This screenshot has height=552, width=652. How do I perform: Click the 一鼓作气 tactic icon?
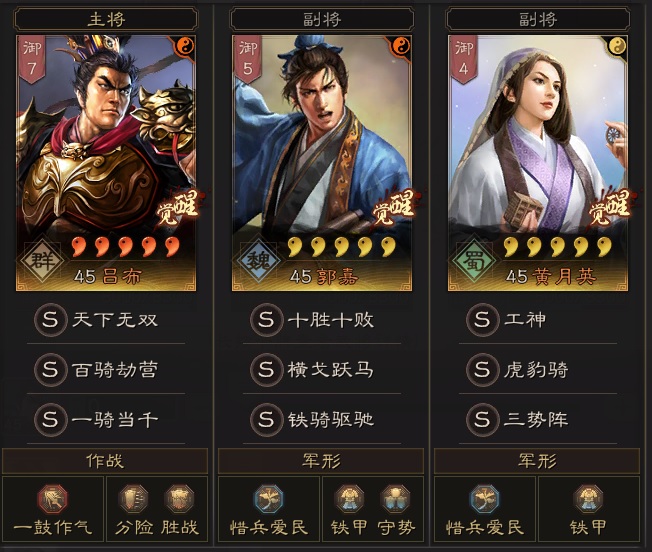pos(53,498)
